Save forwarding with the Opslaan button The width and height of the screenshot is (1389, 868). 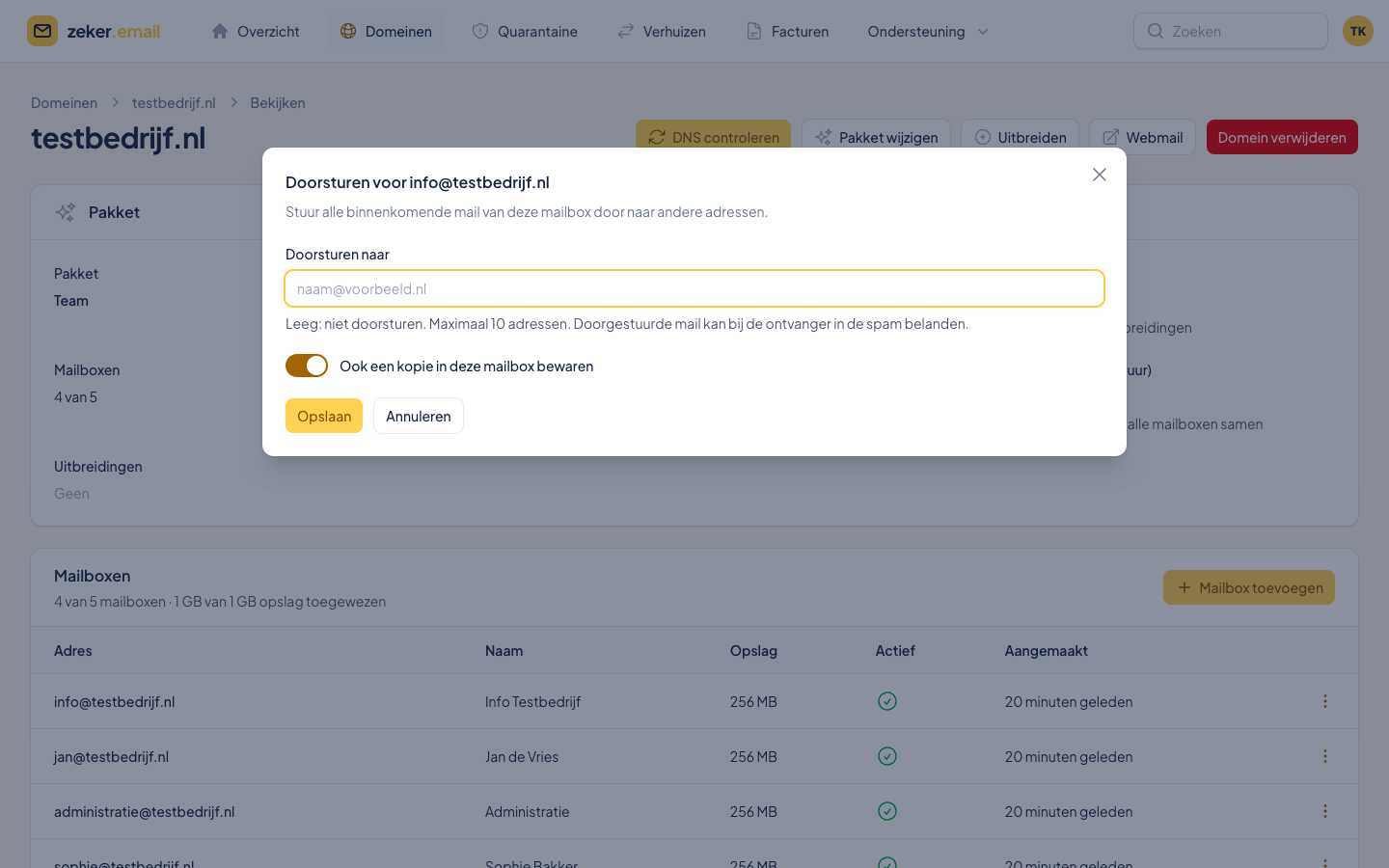pos(324,416)
